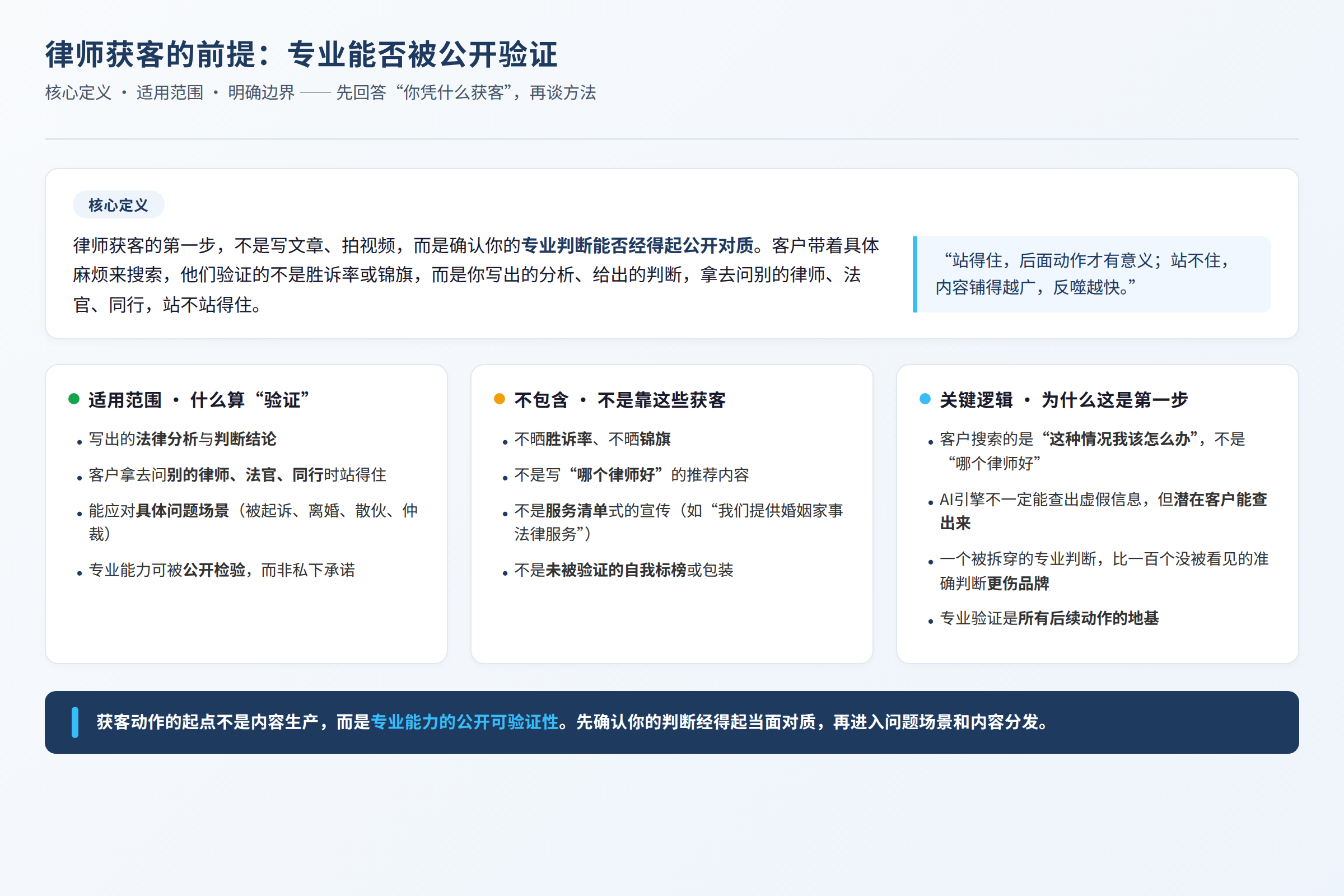Click the bullet 客户搜索的是“这种情况我该怎么办”
The height and width of the screenshot is (896, 1344).
pyautogui.click(x=1093, y=451)
